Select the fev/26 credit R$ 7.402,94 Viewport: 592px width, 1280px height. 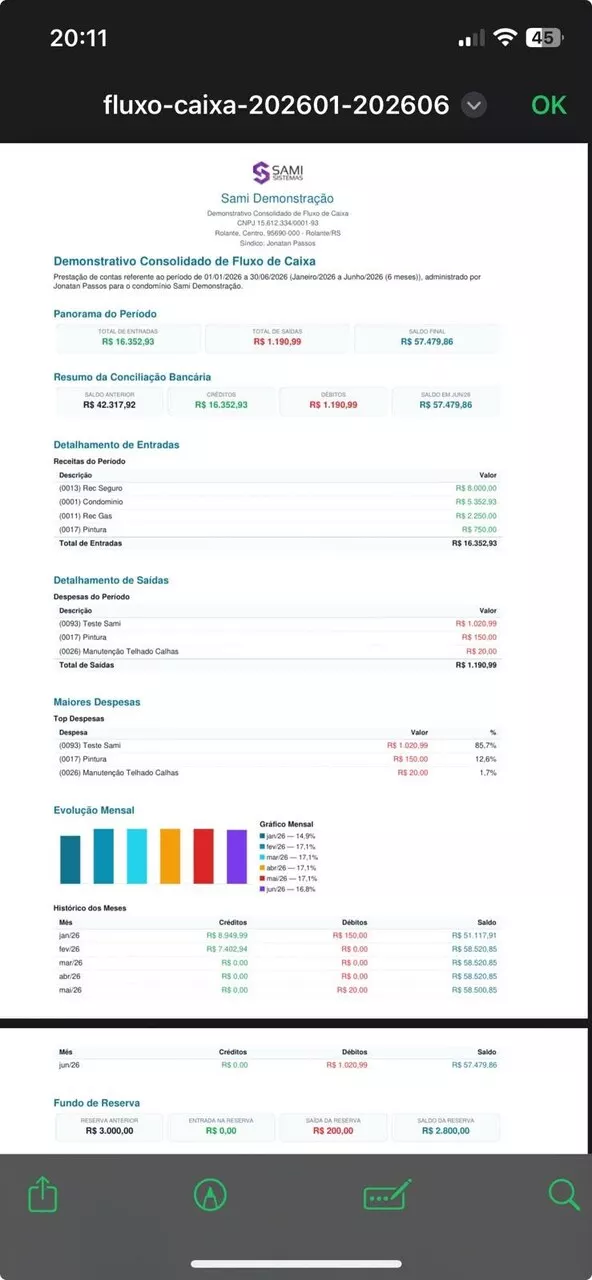pos(227,949)
